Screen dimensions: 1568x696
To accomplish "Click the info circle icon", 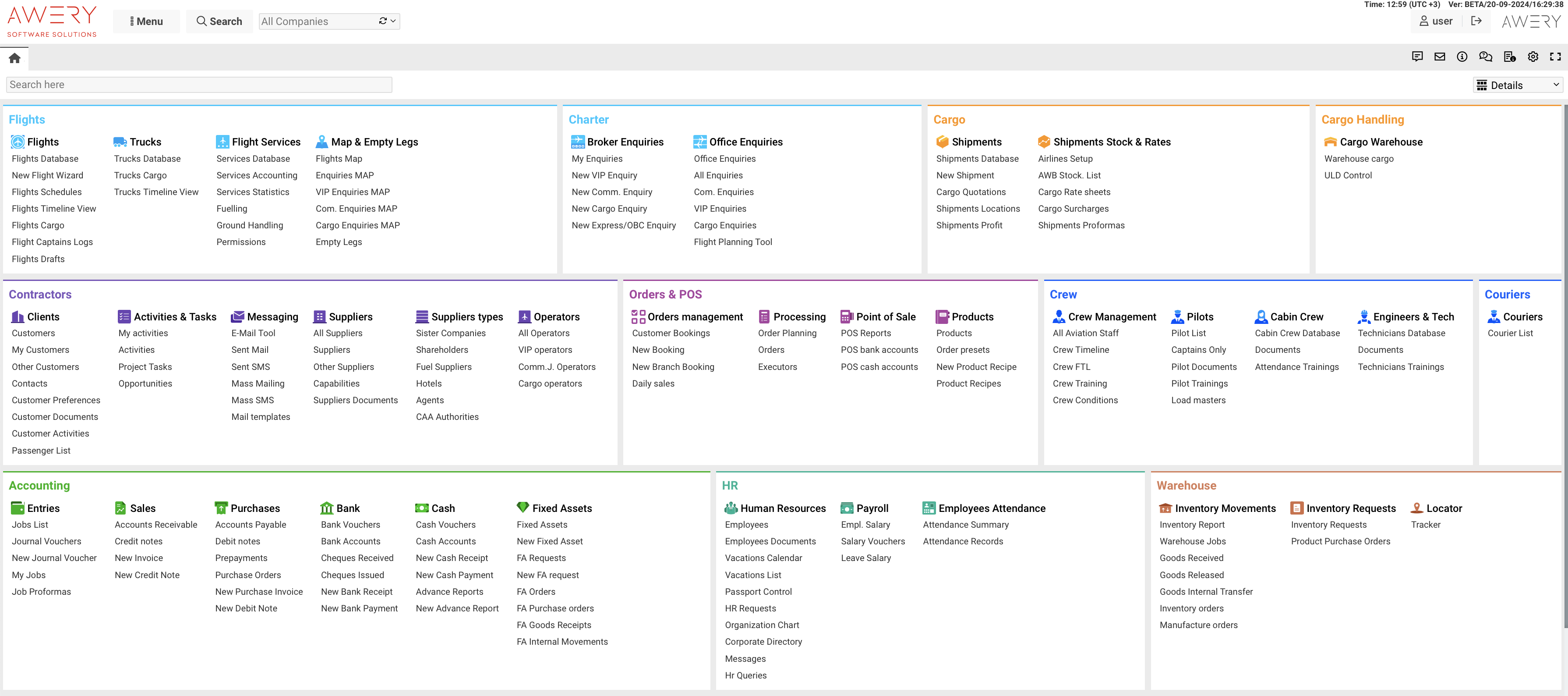I will click(1462, 57).
